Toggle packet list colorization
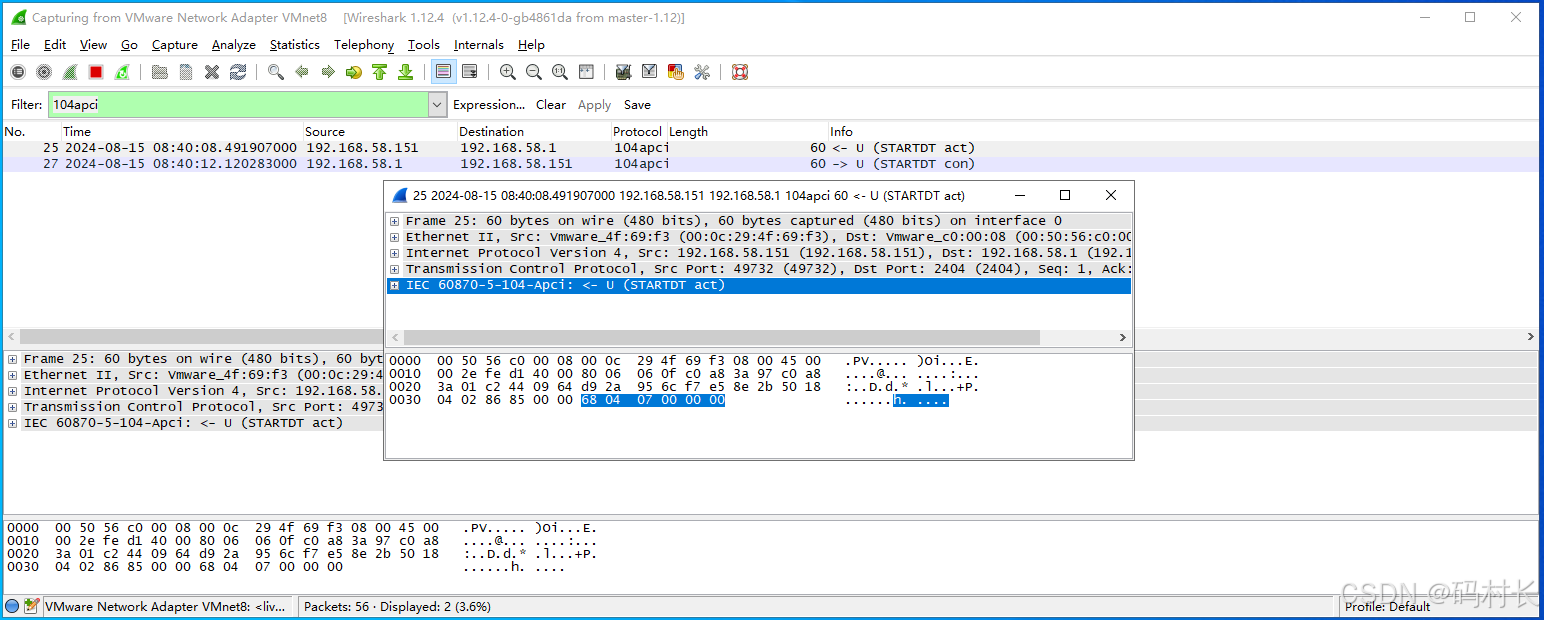This screenshot has height=620, width=1544. (x=444, y=72)
